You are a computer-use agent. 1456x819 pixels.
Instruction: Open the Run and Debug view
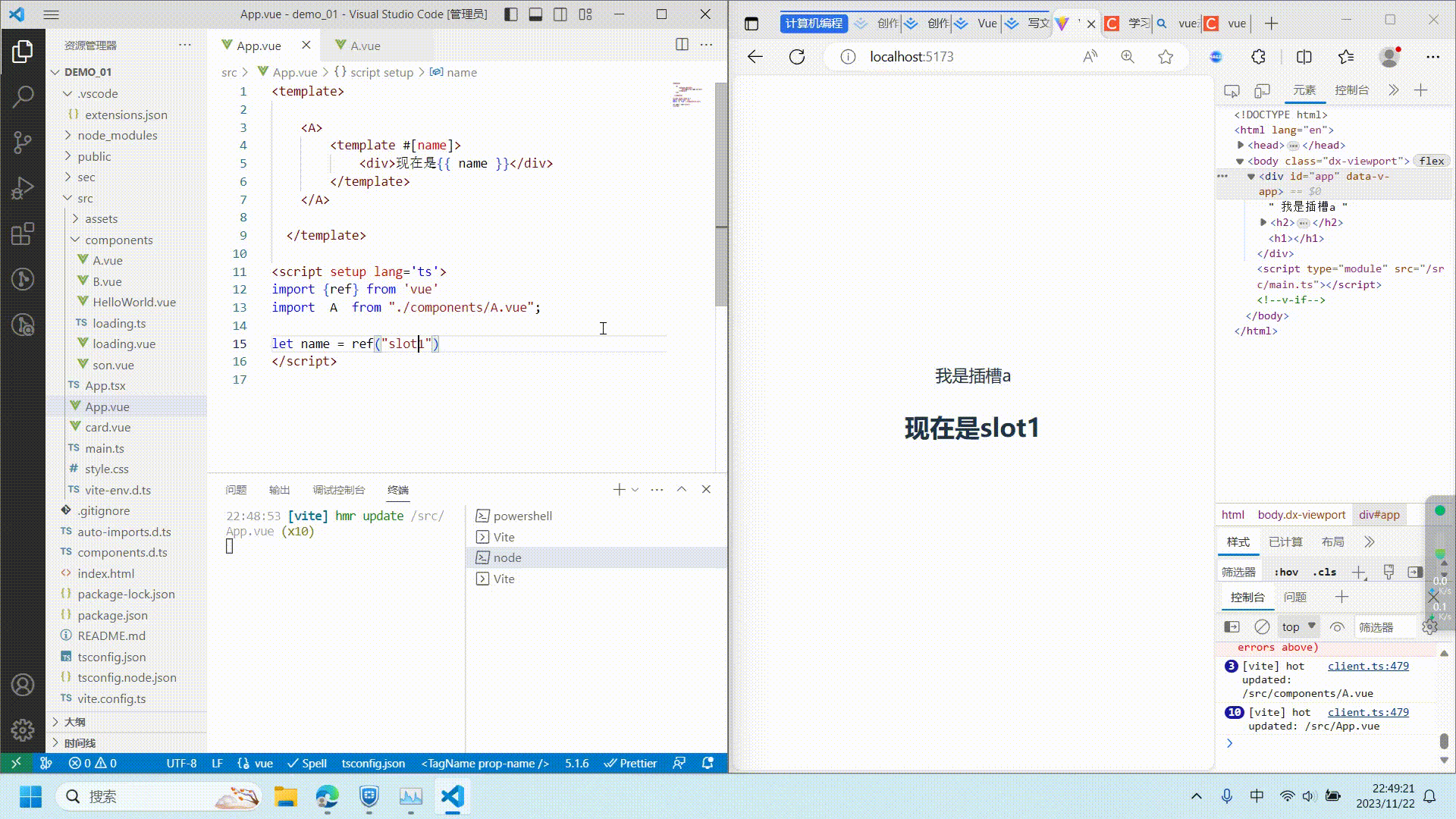[x=23, y=187]
